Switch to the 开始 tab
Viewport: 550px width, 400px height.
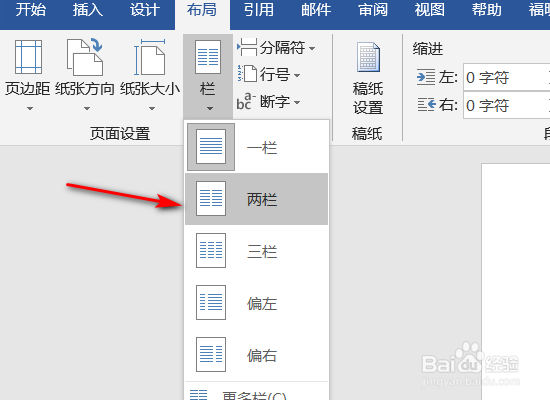31,10
